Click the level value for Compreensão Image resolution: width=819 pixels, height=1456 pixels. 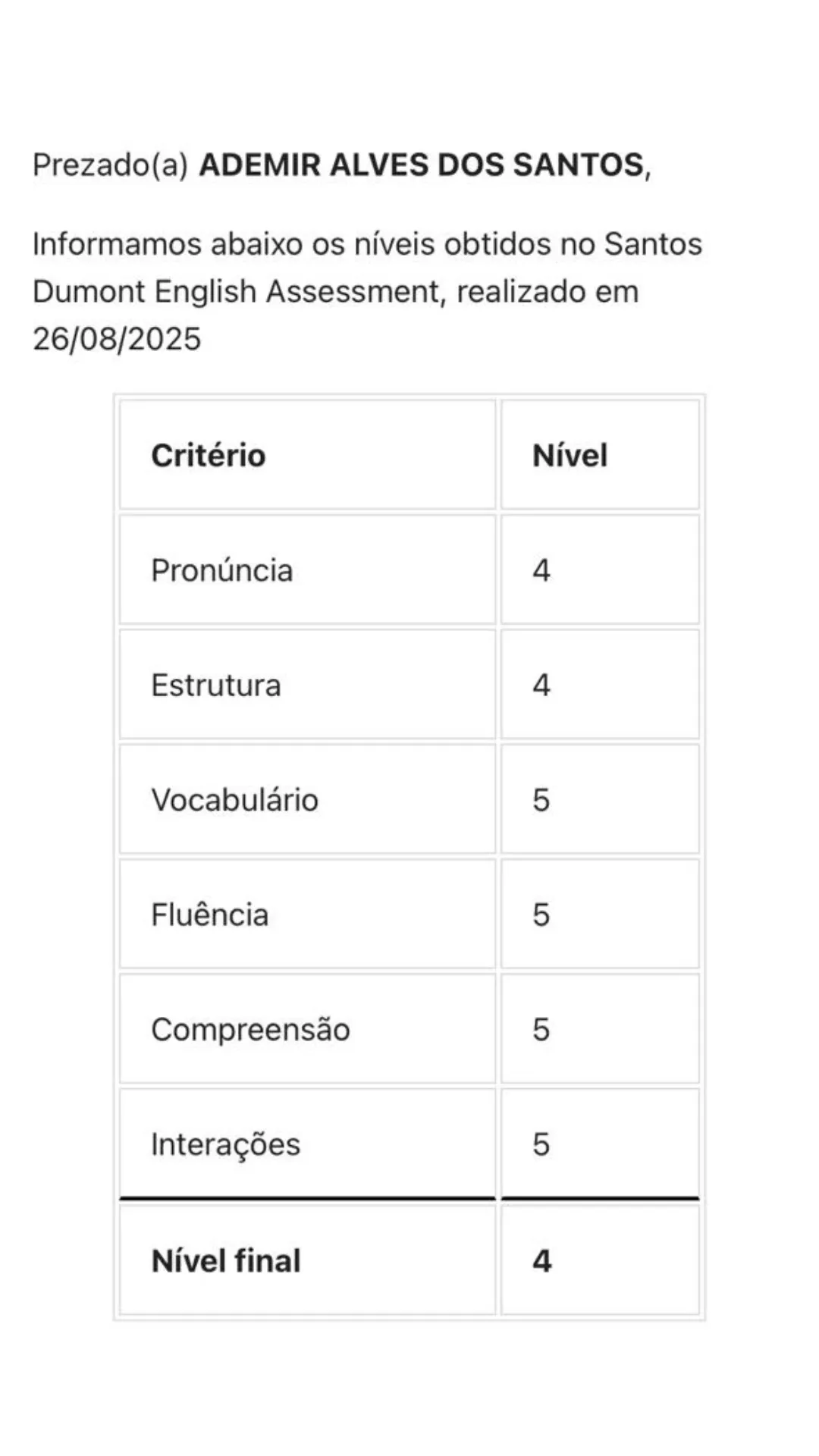click(x=541, y=1030)
